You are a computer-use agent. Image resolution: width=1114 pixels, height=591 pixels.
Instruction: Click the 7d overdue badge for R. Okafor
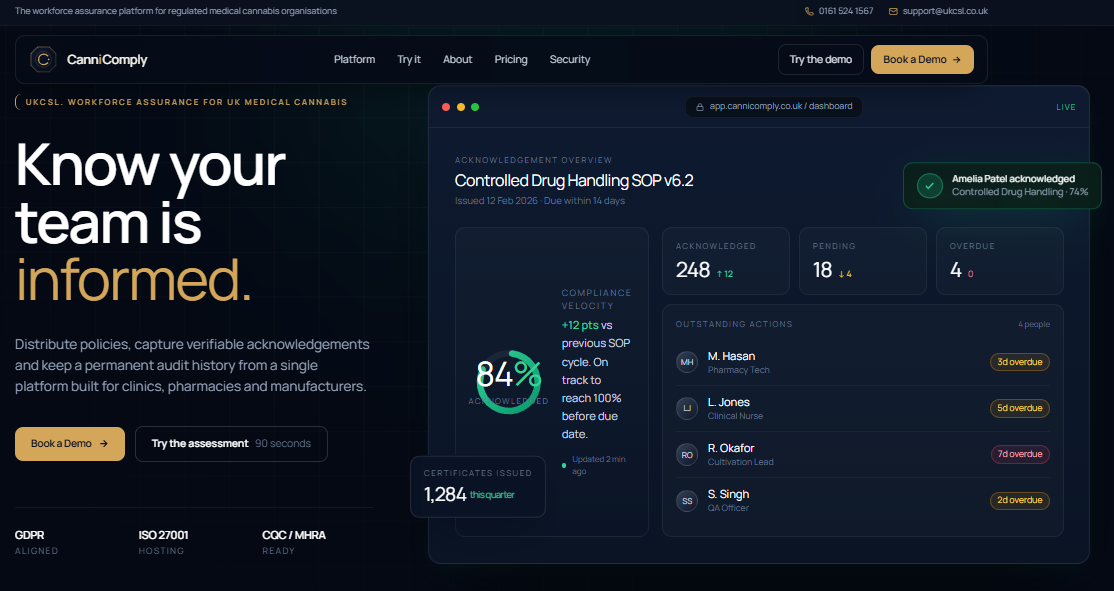[x=1020, y=455]
